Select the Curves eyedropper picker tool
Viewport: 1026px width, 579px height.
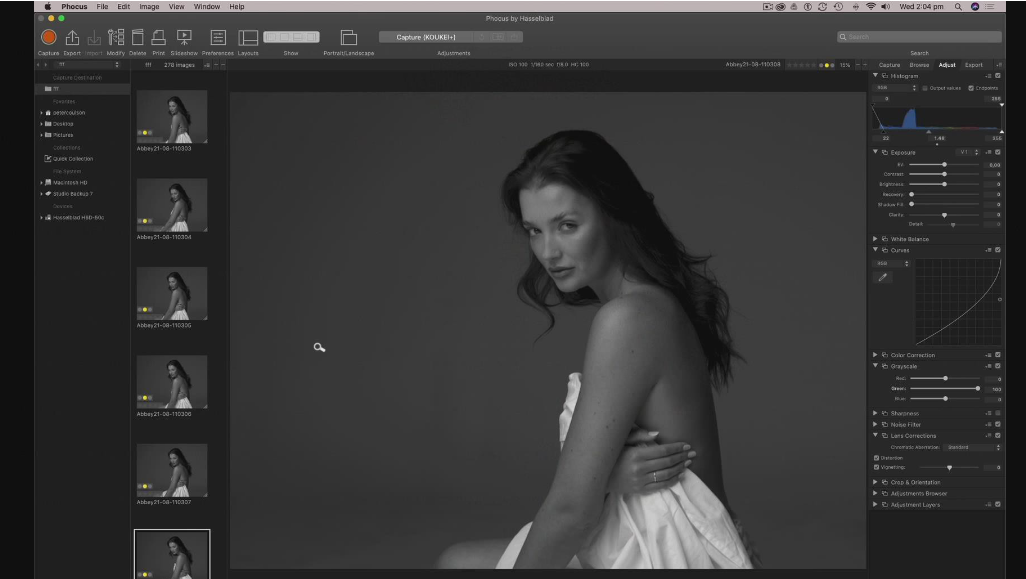882,277
